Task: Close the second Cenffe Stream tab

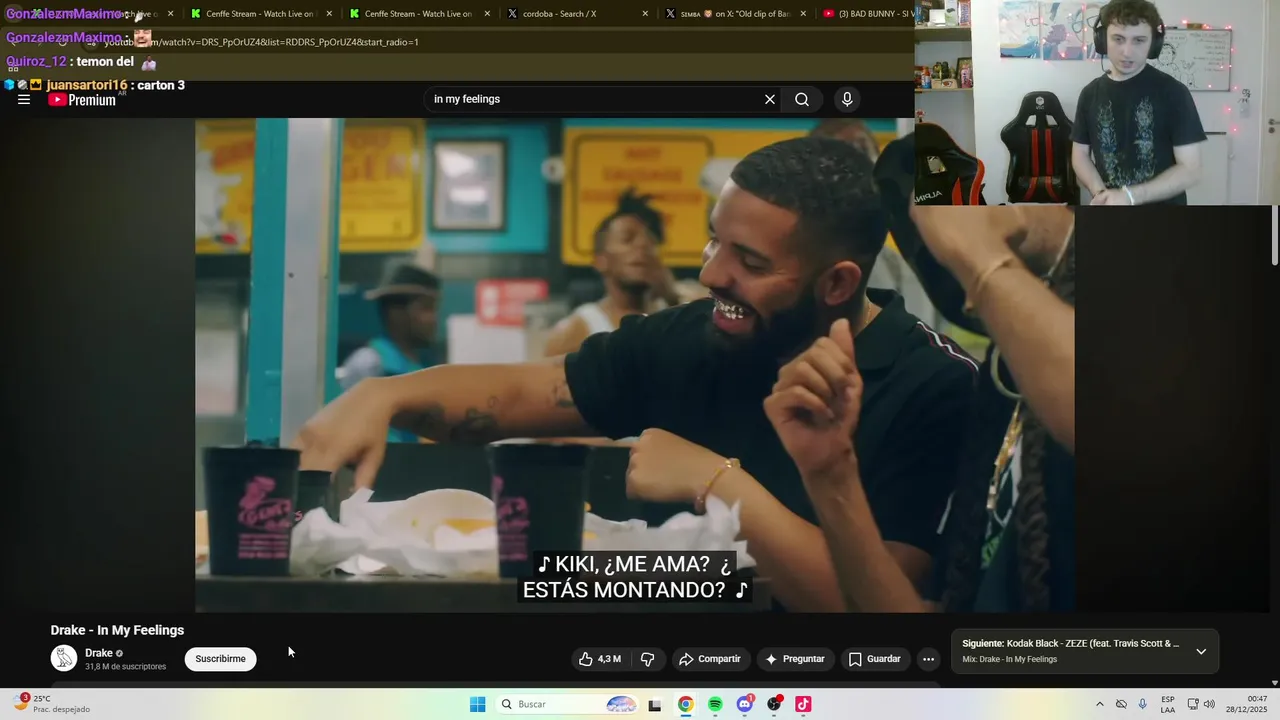Action: tap(487, 14)
